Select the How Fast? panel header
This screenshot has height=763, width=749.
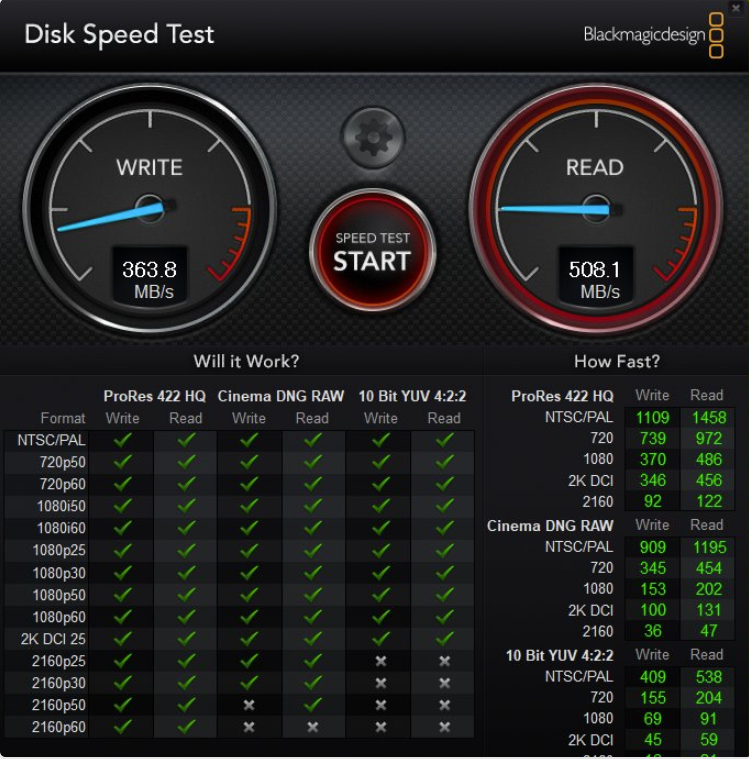(616, 361)
